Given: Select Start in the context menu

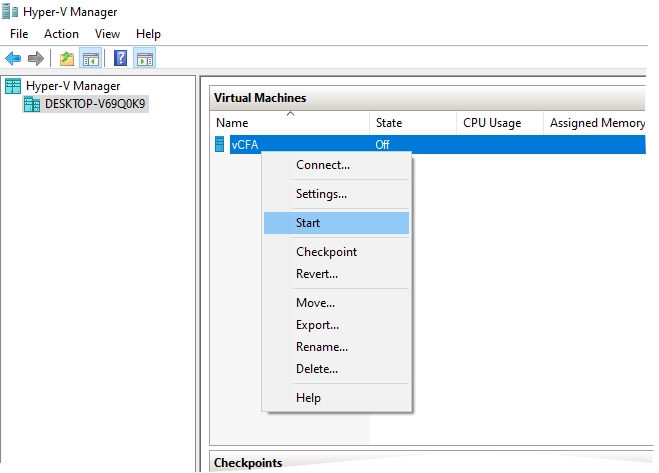Looking at the screenshot, I should coord(336,223).
